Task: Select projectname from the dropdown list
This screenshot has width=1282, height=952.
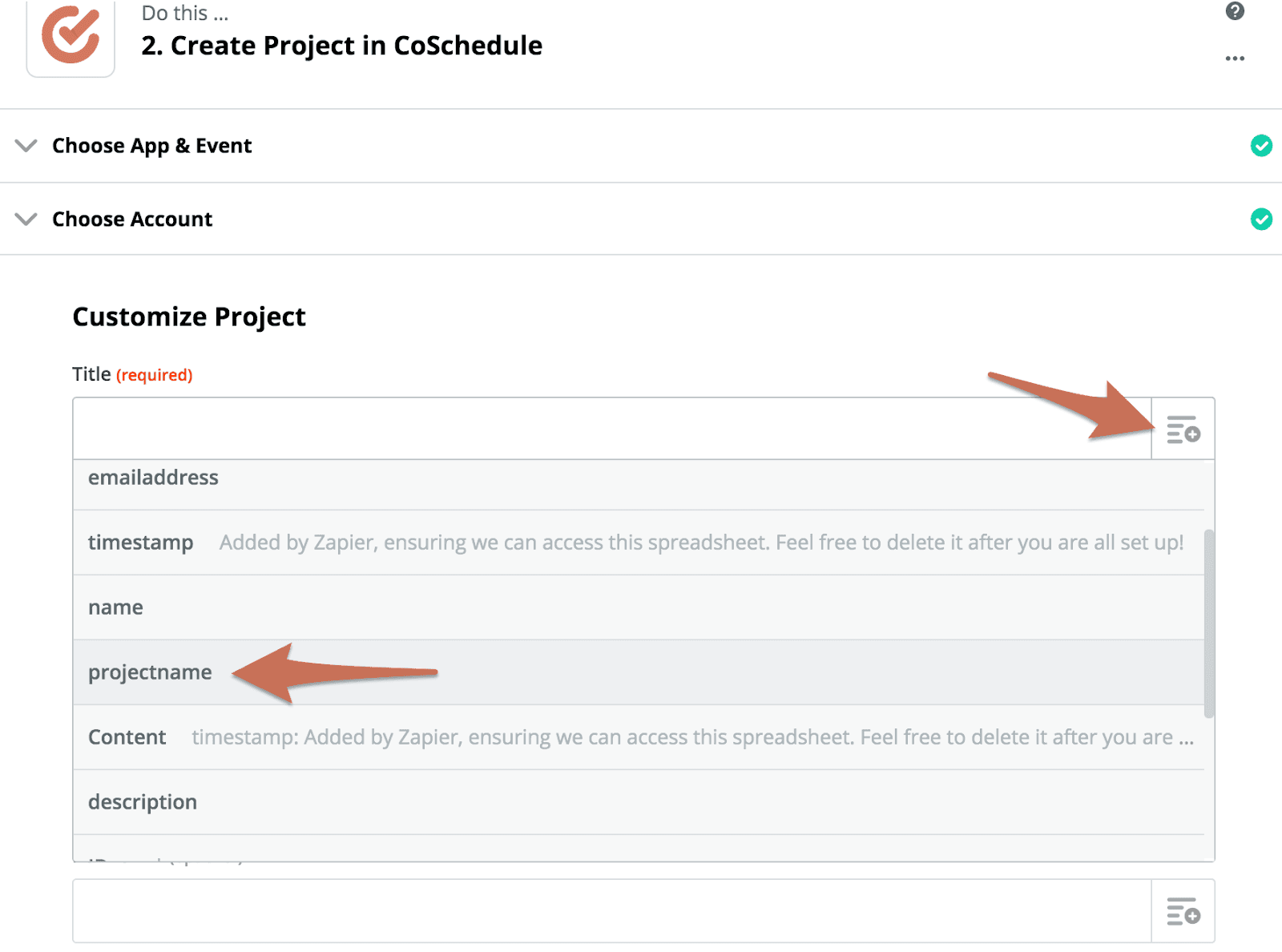Action: point(150,672)
